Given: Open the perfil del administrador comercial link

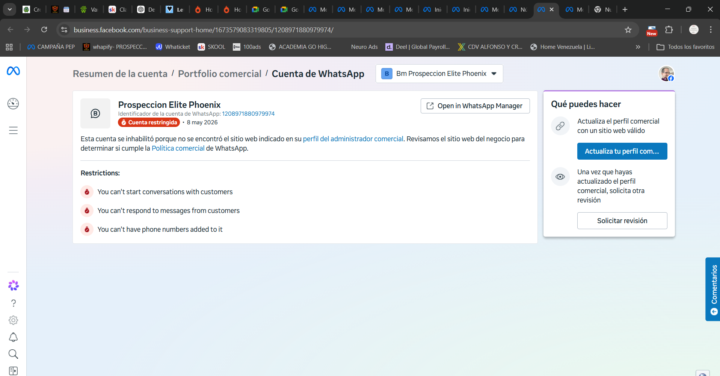Looking at the screenshot, I should click(x=353, y=139).
